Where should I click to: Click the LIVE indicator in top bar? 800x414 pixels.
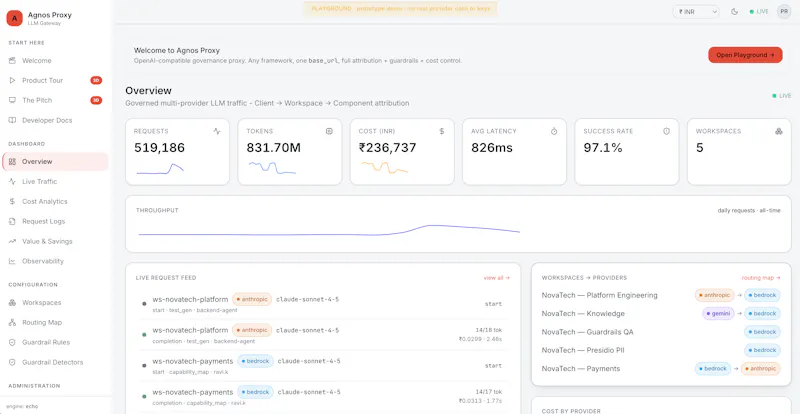click(759, 12)
